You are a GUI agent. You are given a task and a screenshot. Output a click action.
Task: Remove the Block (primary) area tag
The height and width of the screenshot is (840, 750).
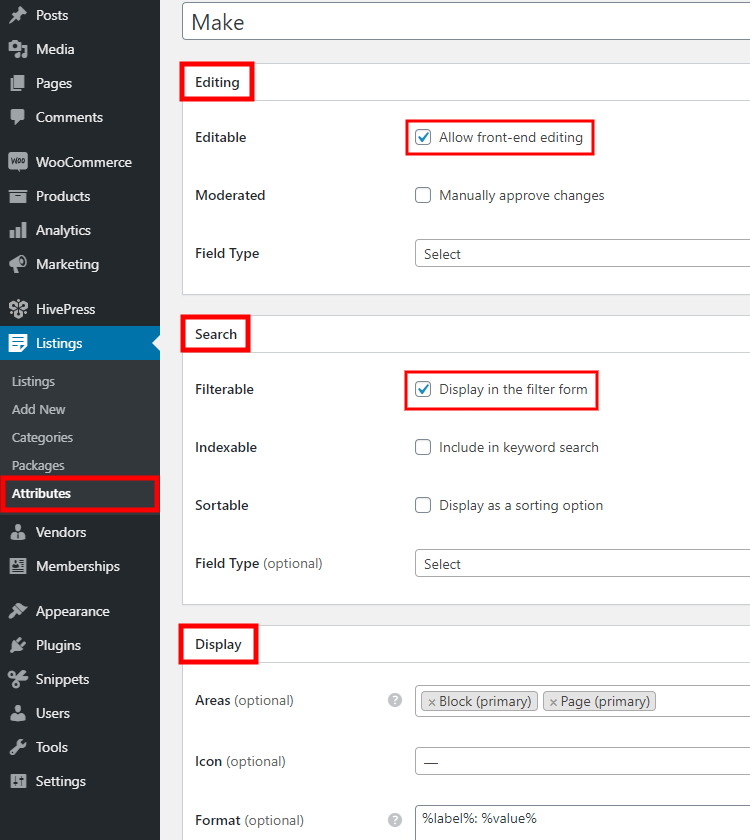429,701
